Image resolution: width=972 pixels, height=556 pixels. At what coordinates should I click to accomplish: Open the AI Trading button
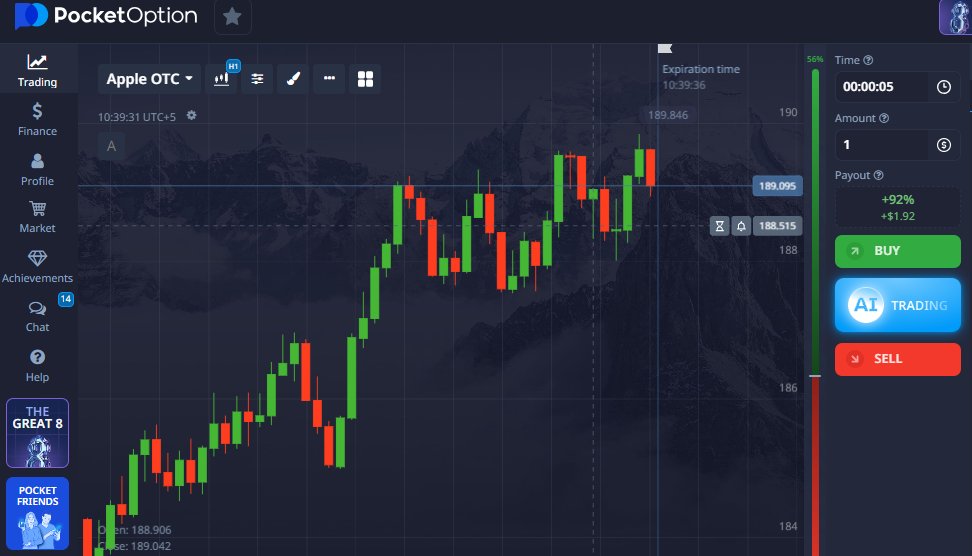pyautogui.click(x=898, y=305)
